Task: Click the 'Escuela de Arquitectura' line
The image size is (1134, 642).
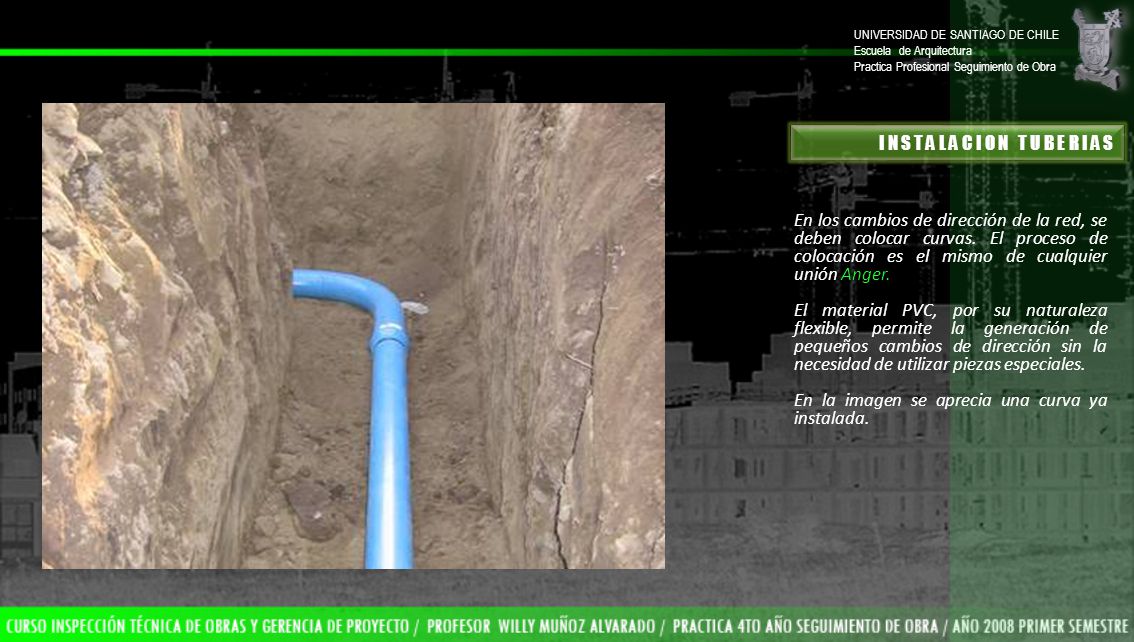Action: pos(912,51)
